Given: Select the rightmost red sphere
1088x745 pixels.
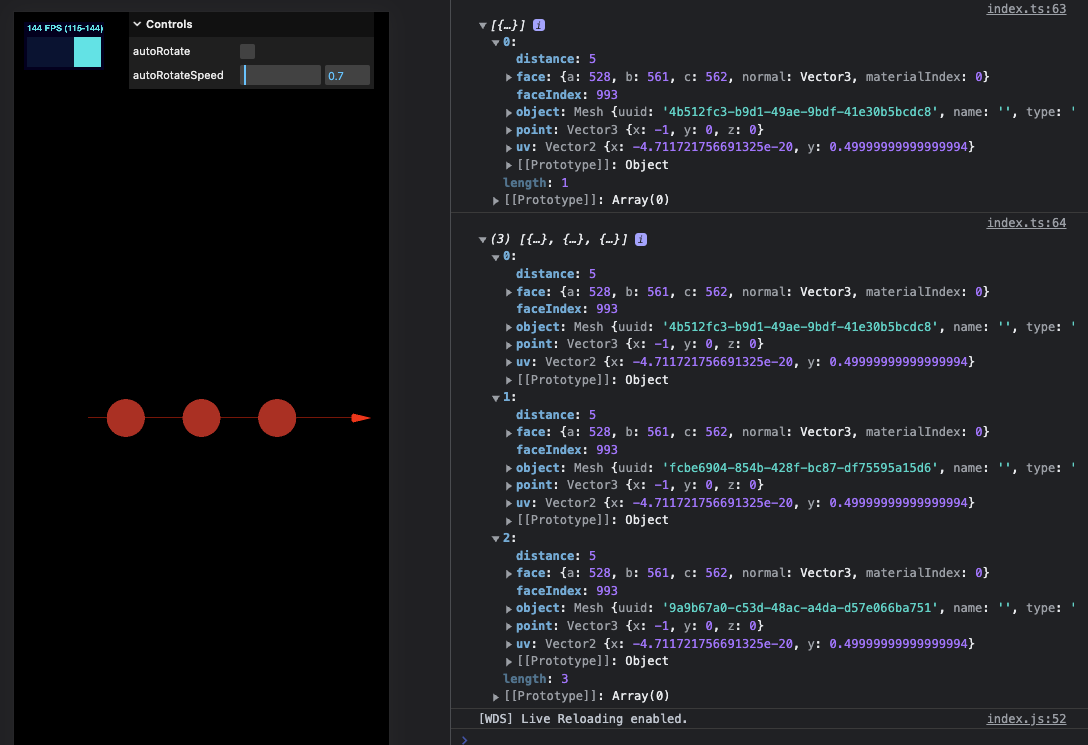Looking at the screenshot, I should coord(277,418).
